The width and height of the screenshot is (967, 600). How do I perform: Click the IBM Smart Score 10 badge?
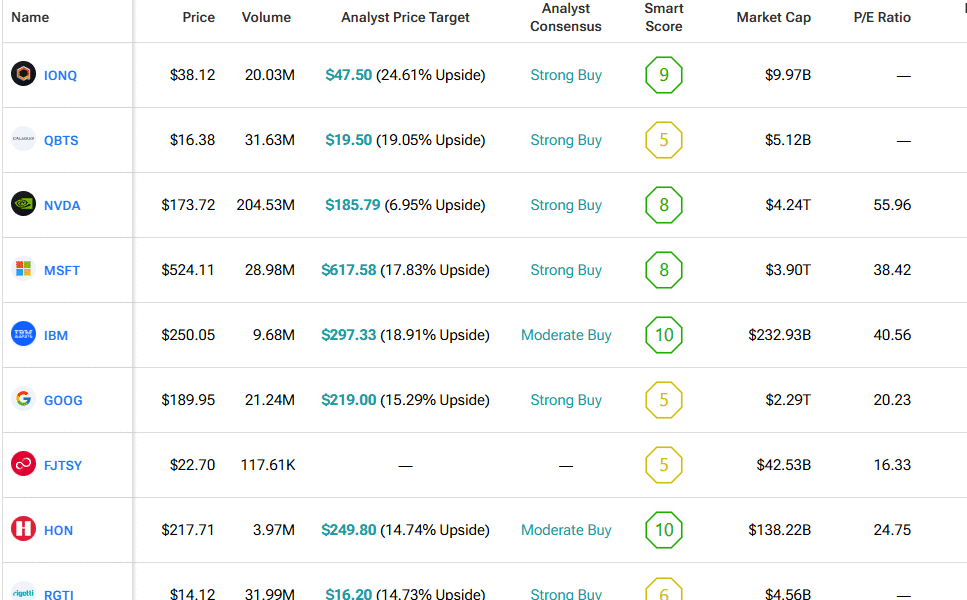(x=664, y=335)
